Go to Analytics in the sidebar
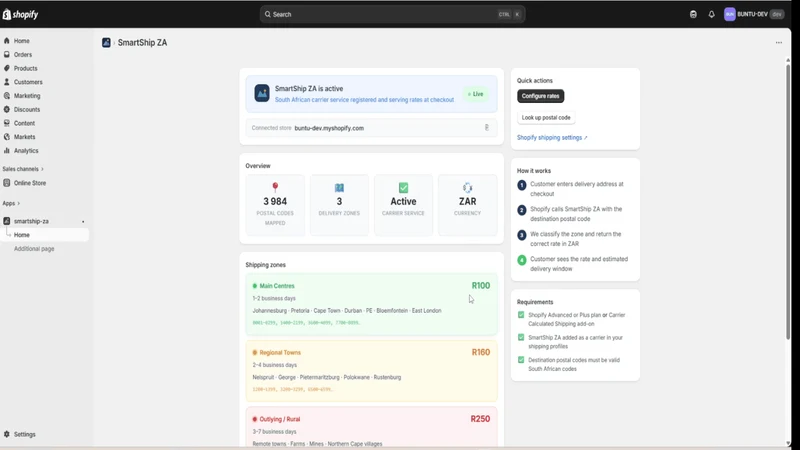 pyautogui.click(x=26, y=151)
